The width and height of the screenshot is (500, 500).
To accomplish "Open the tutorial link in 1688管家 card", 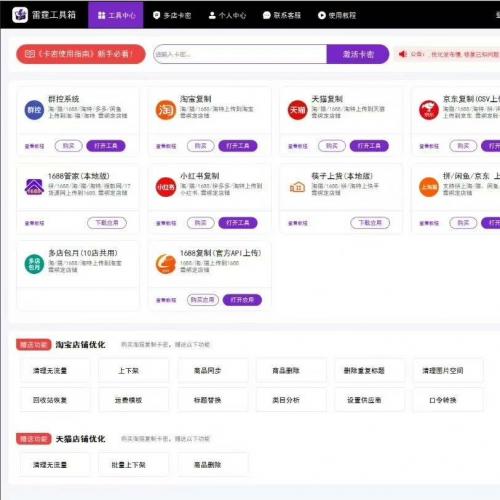I will tap(34, 223).
